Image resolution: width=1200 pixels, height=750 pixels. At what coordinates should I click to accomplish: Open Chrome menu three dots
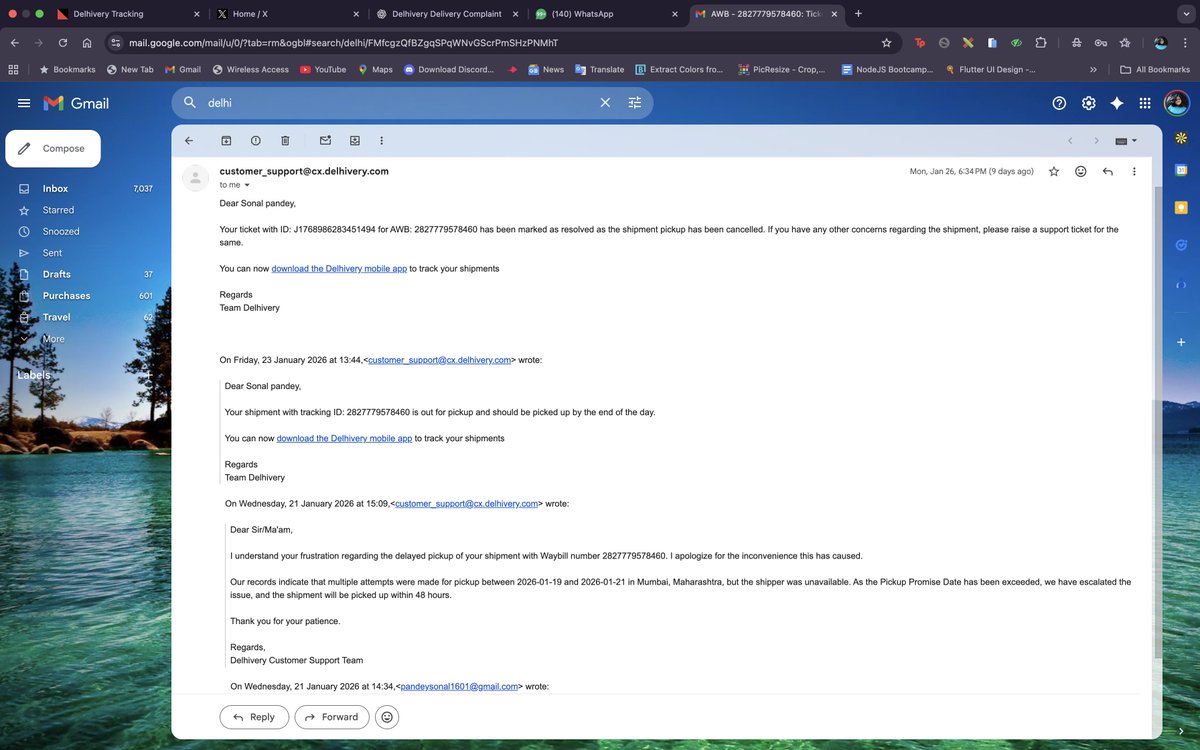pyautogui.click(x=1184, y=43)
